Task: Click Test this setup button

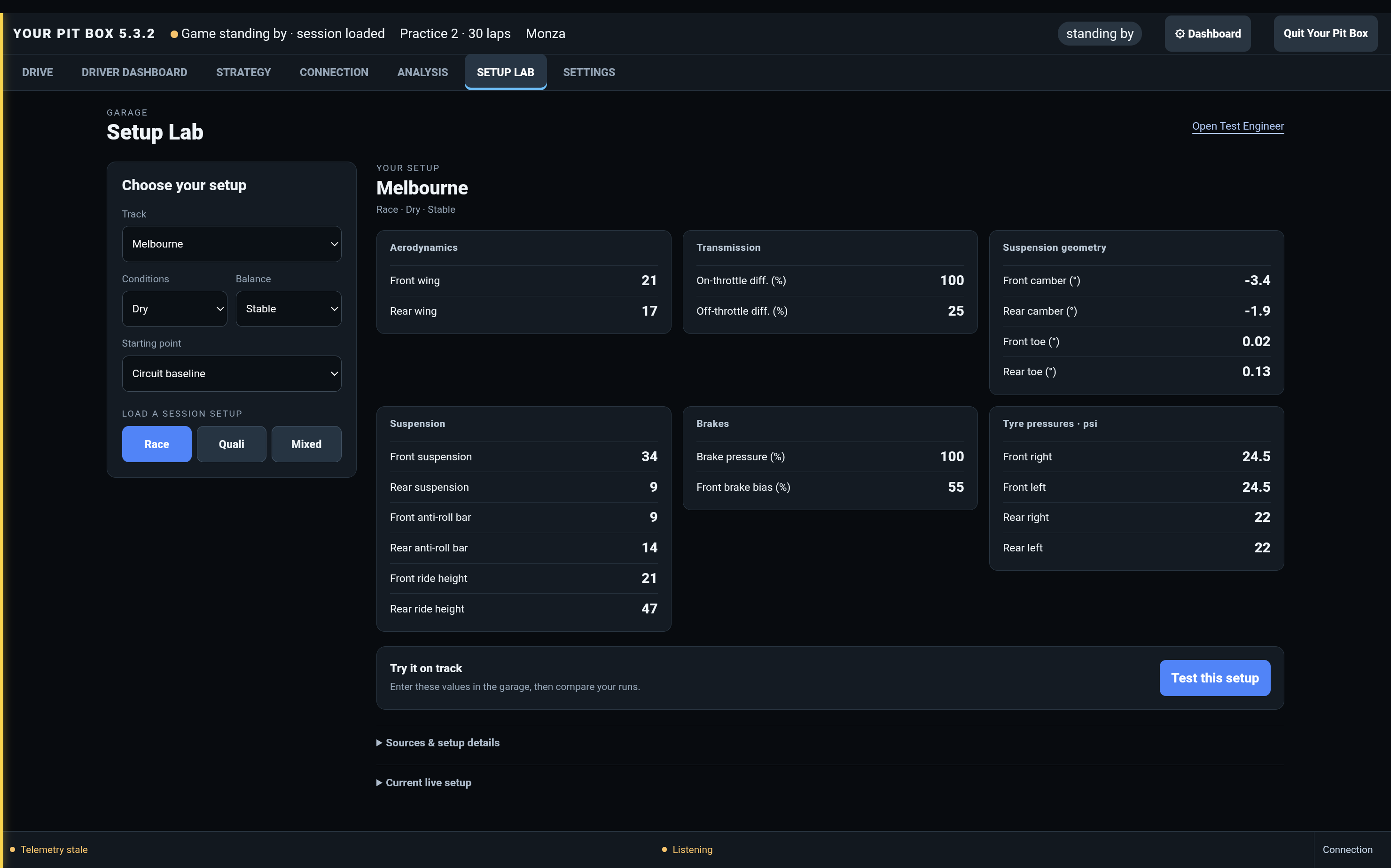Action: click(1215, 678)
